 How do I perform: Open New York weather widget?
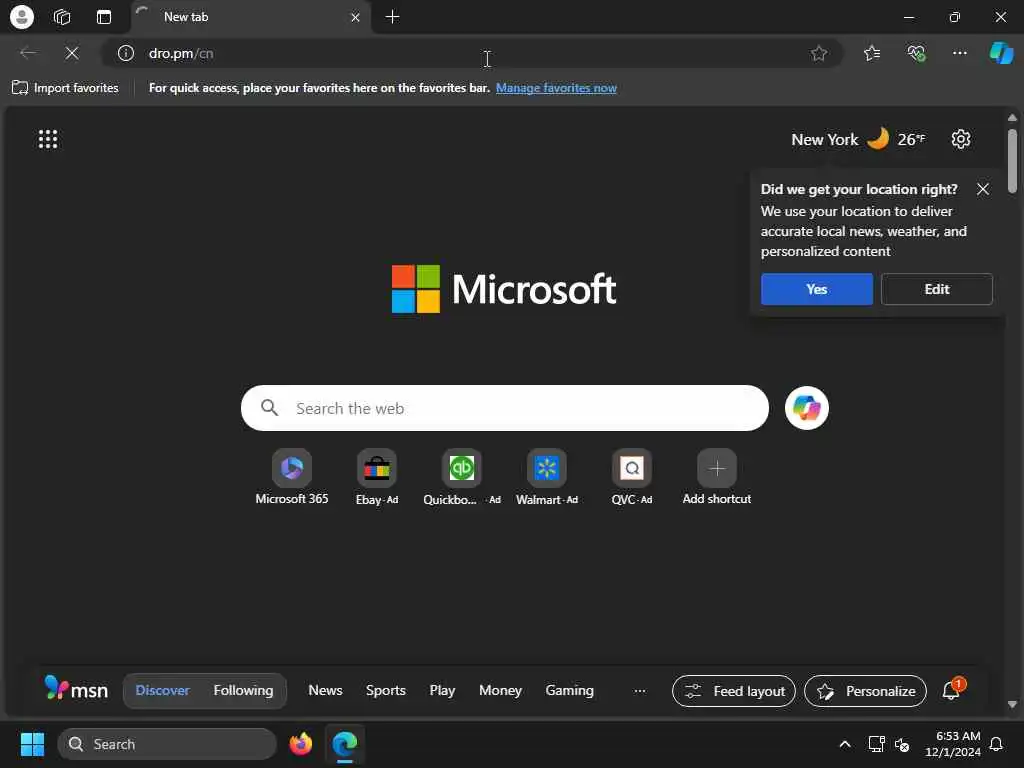click(x=858, y=139)
